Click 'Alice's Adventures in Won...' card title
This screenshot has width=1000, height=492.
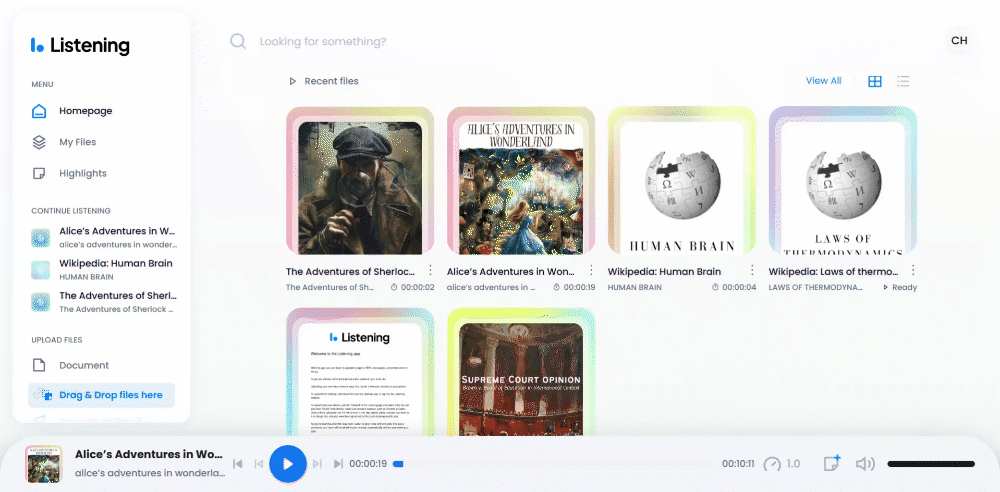point(511,271)
